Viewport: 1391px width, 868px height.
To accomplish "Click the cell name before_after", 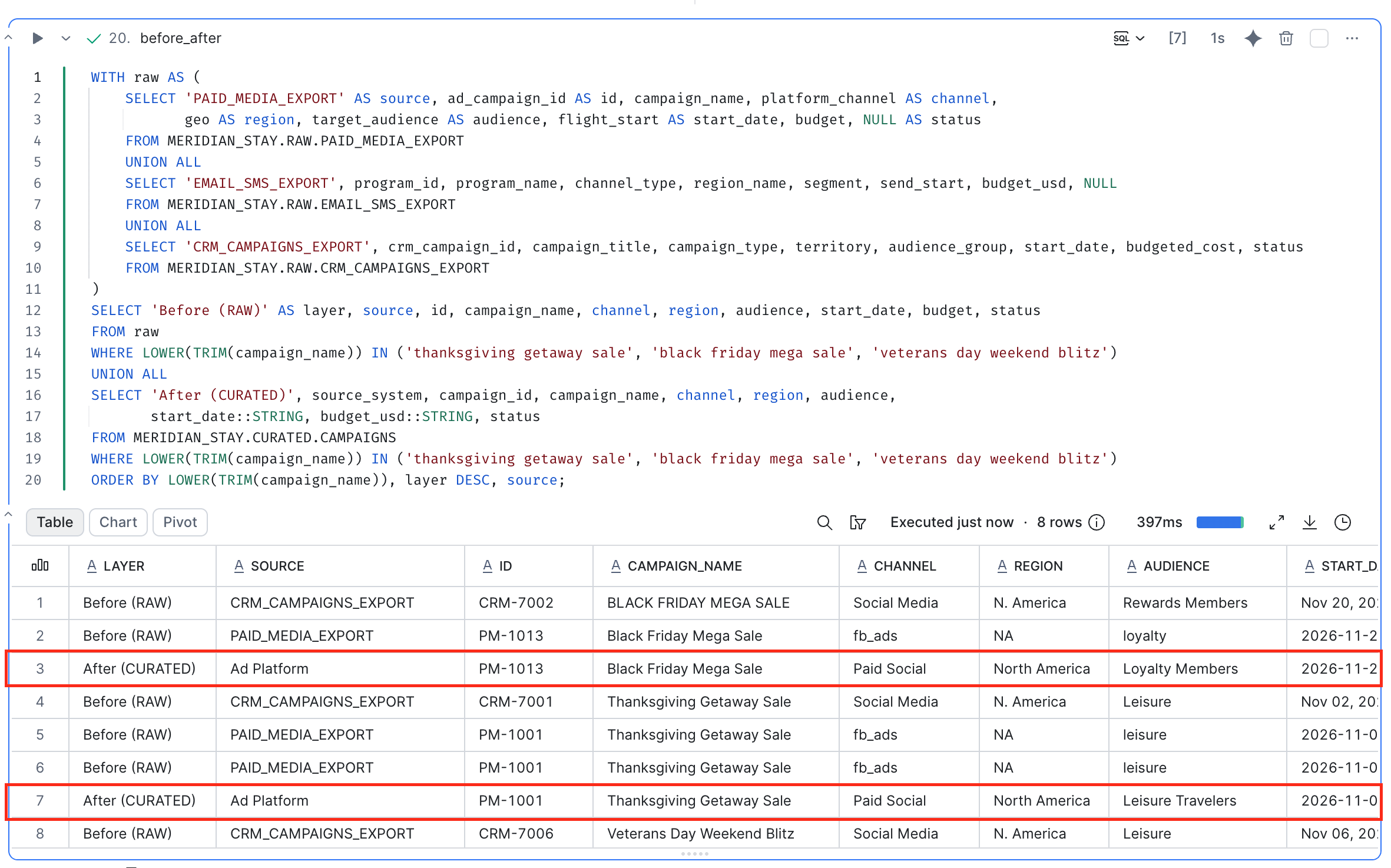I will click(x=181, y=38).
